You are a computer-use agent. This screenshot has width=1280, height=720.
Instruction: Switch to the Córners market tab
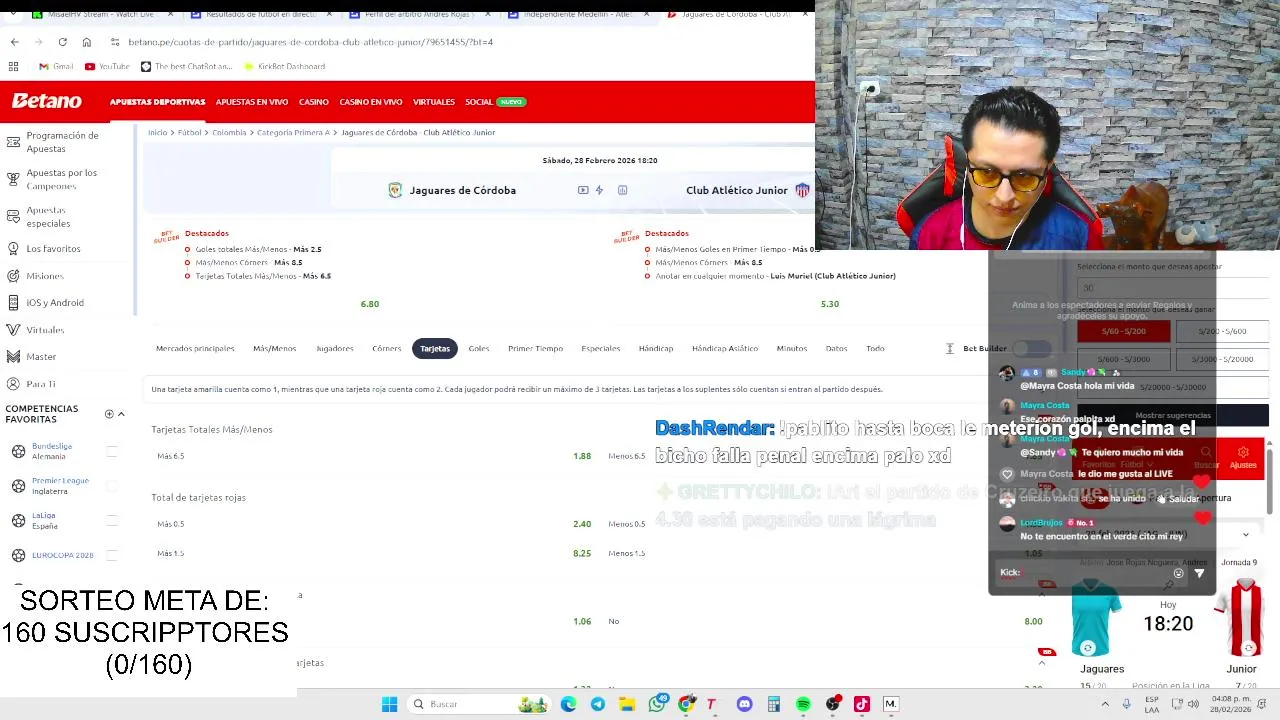click(387, 348)
